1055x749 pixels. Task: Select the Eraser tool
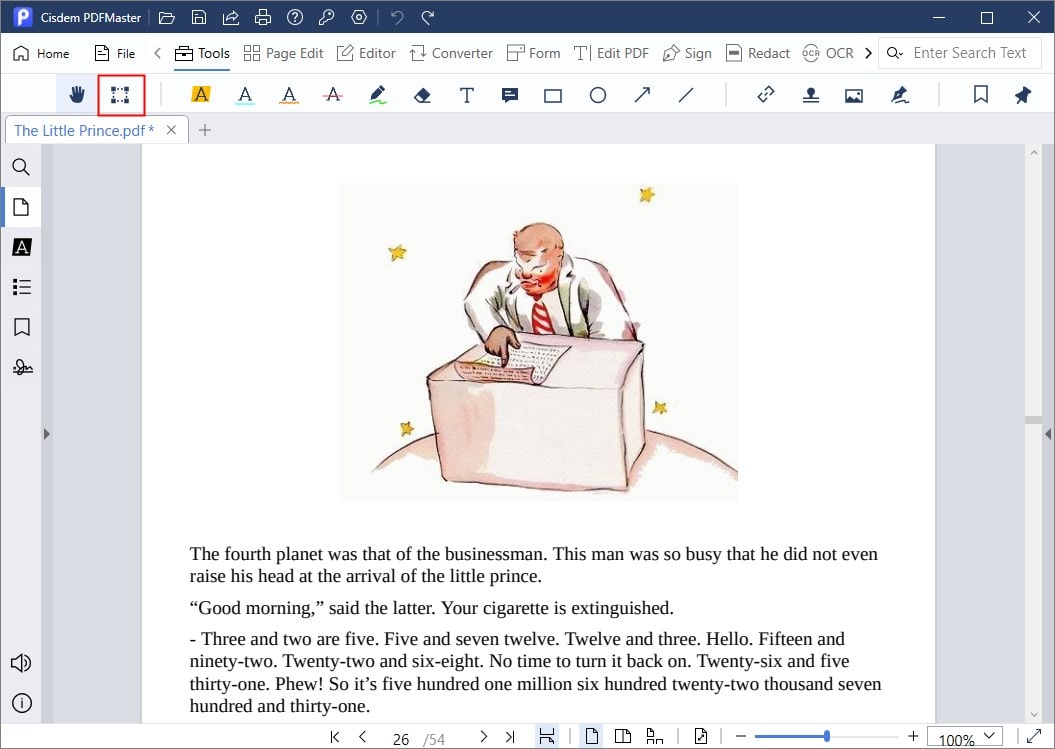[x=422, y=96]
